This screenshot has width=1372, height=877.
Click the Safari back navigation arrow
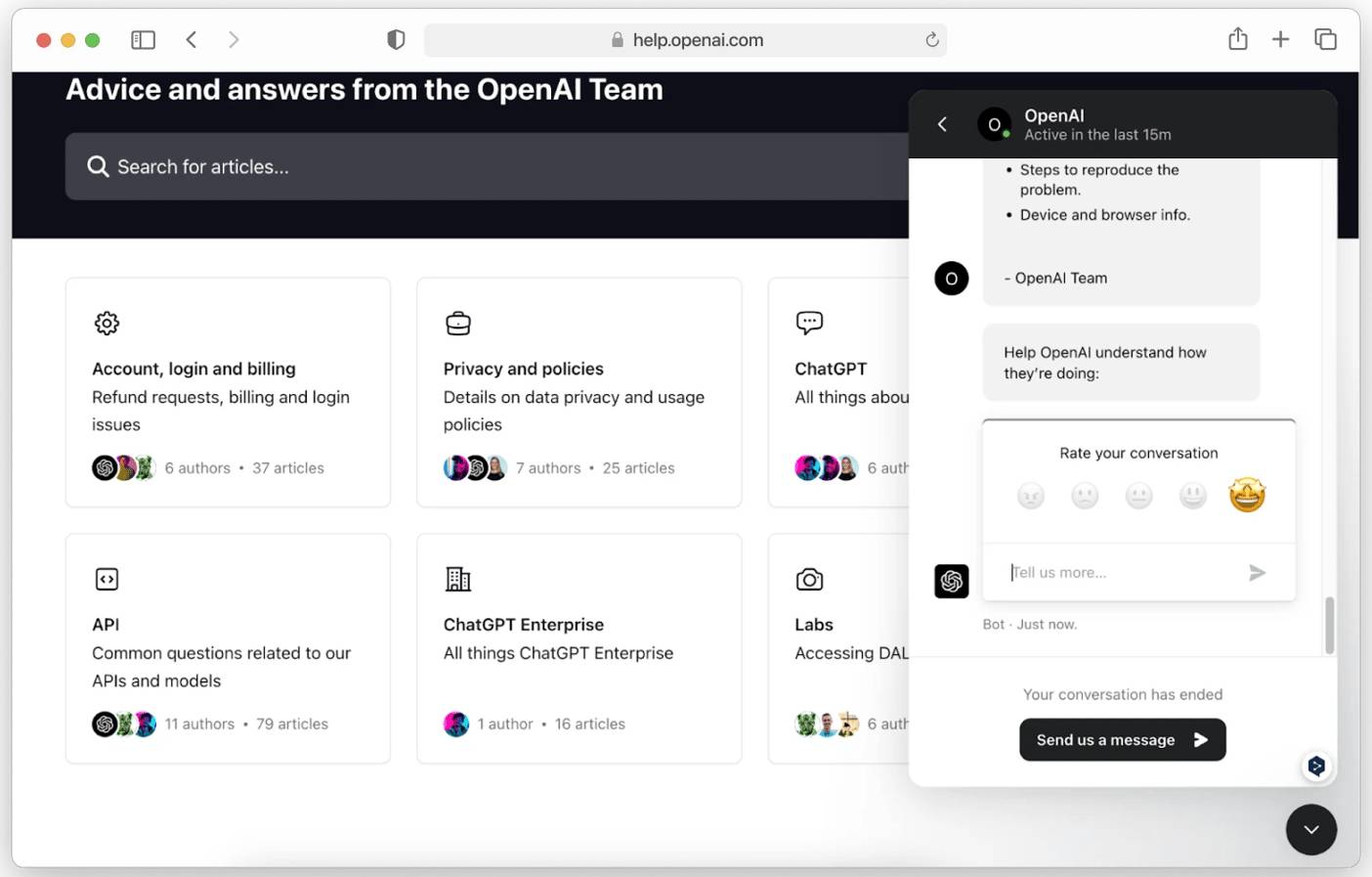pyautogui.click(x=192, y=39)
